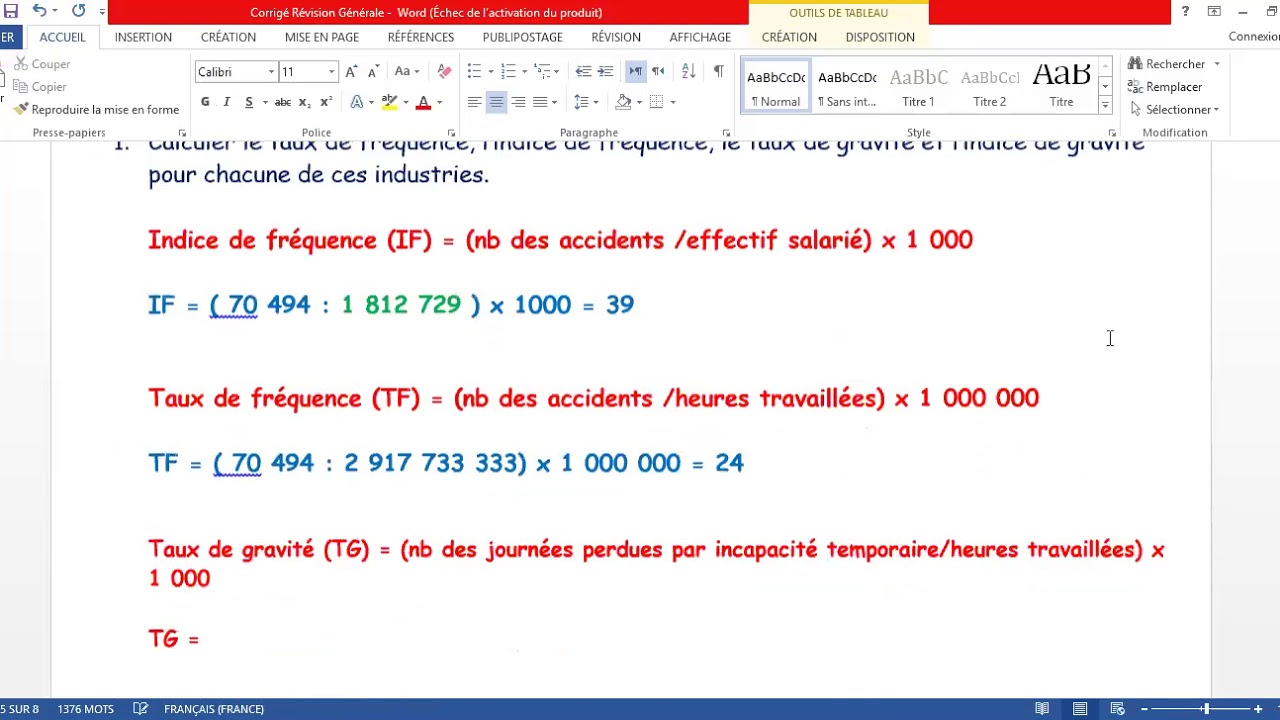Toggle display of paragraph marks
This screenshot has width=1280, height=720.
click(x=718, y=72)
